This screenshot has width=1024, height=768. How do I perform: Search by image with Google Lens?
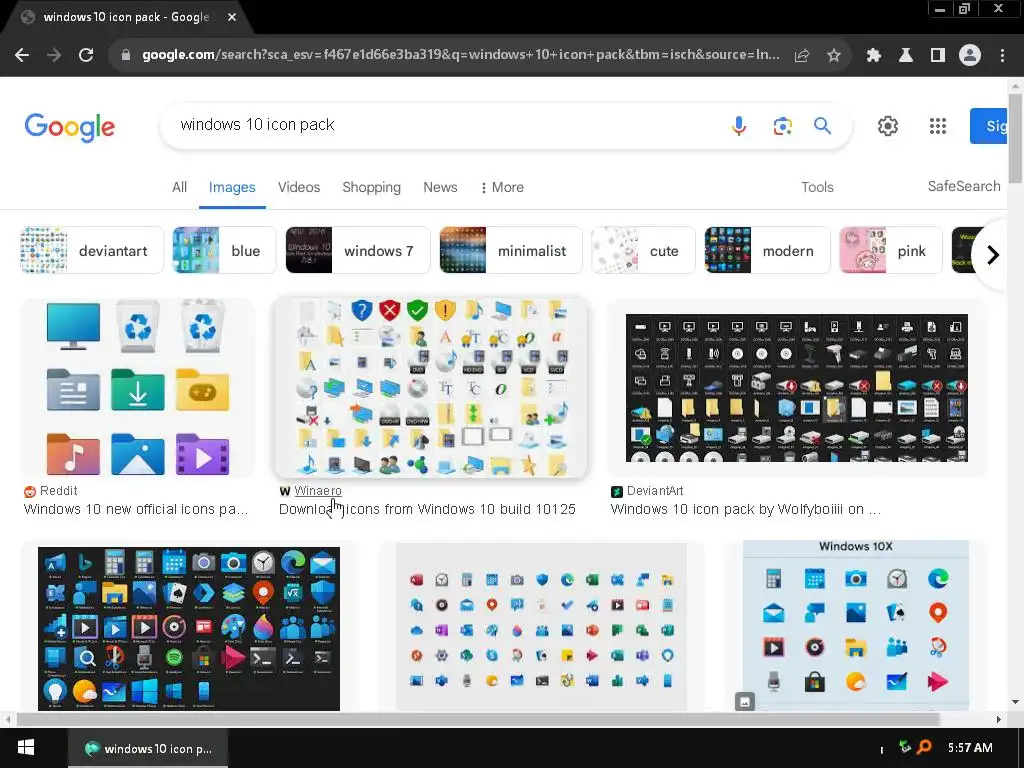point(782,125)
